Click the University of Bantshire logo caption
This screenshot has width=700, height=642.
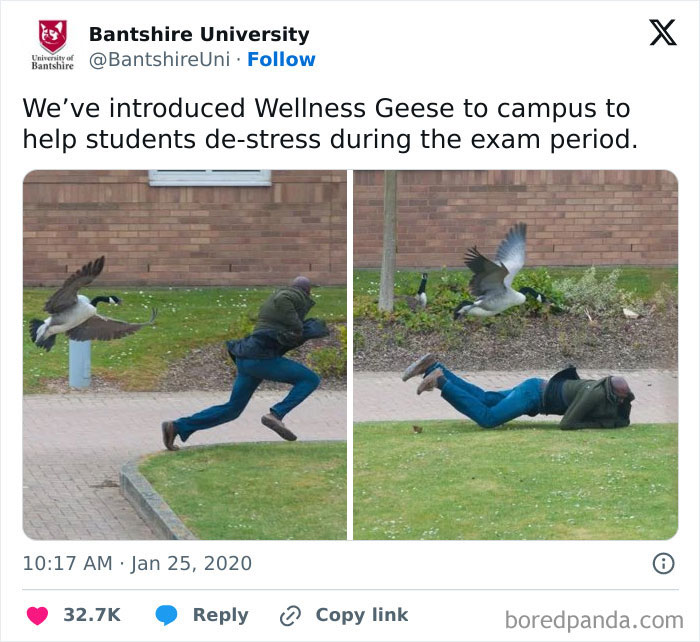[x=52, y=62]
